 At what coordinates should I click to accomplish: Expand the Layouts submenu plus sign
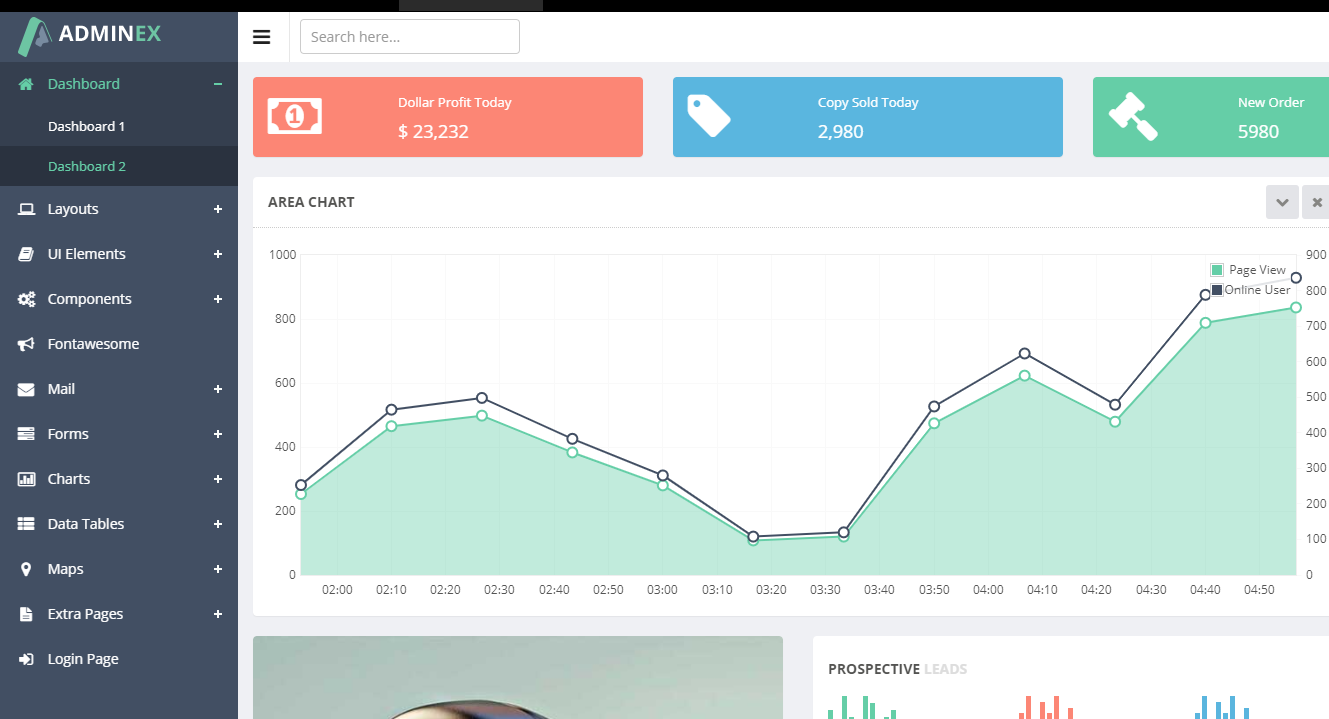217,209
